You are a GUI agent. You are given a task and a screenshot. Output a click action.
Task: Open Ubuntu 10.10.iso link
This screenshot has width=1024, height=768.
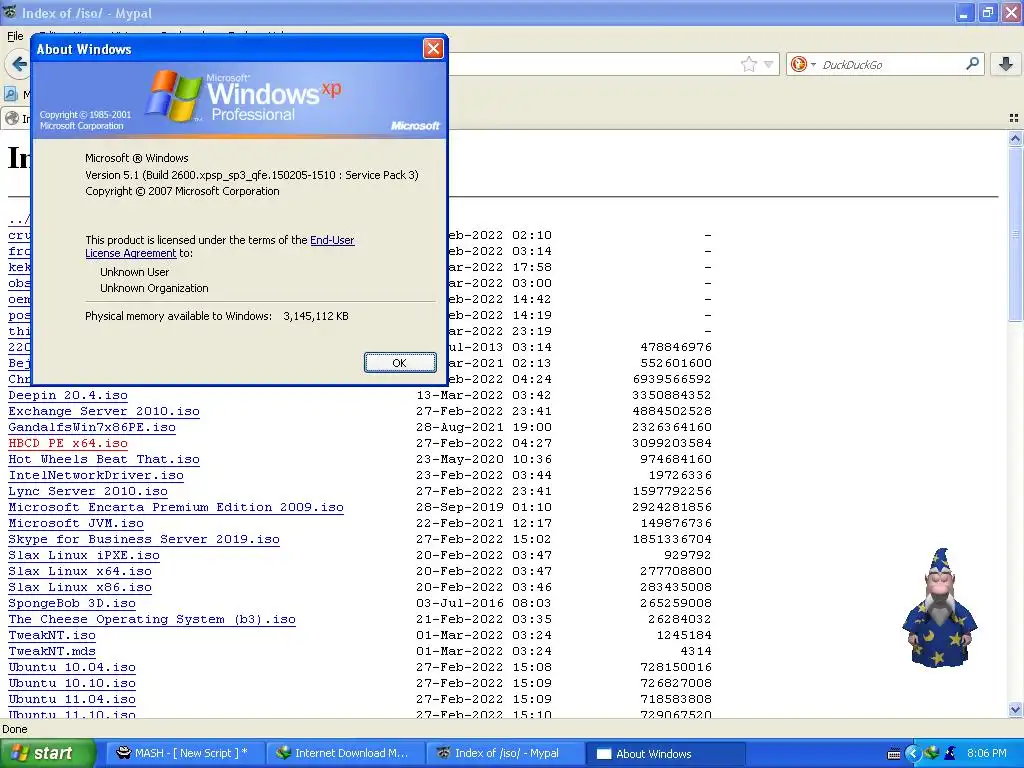click(72, 683)
